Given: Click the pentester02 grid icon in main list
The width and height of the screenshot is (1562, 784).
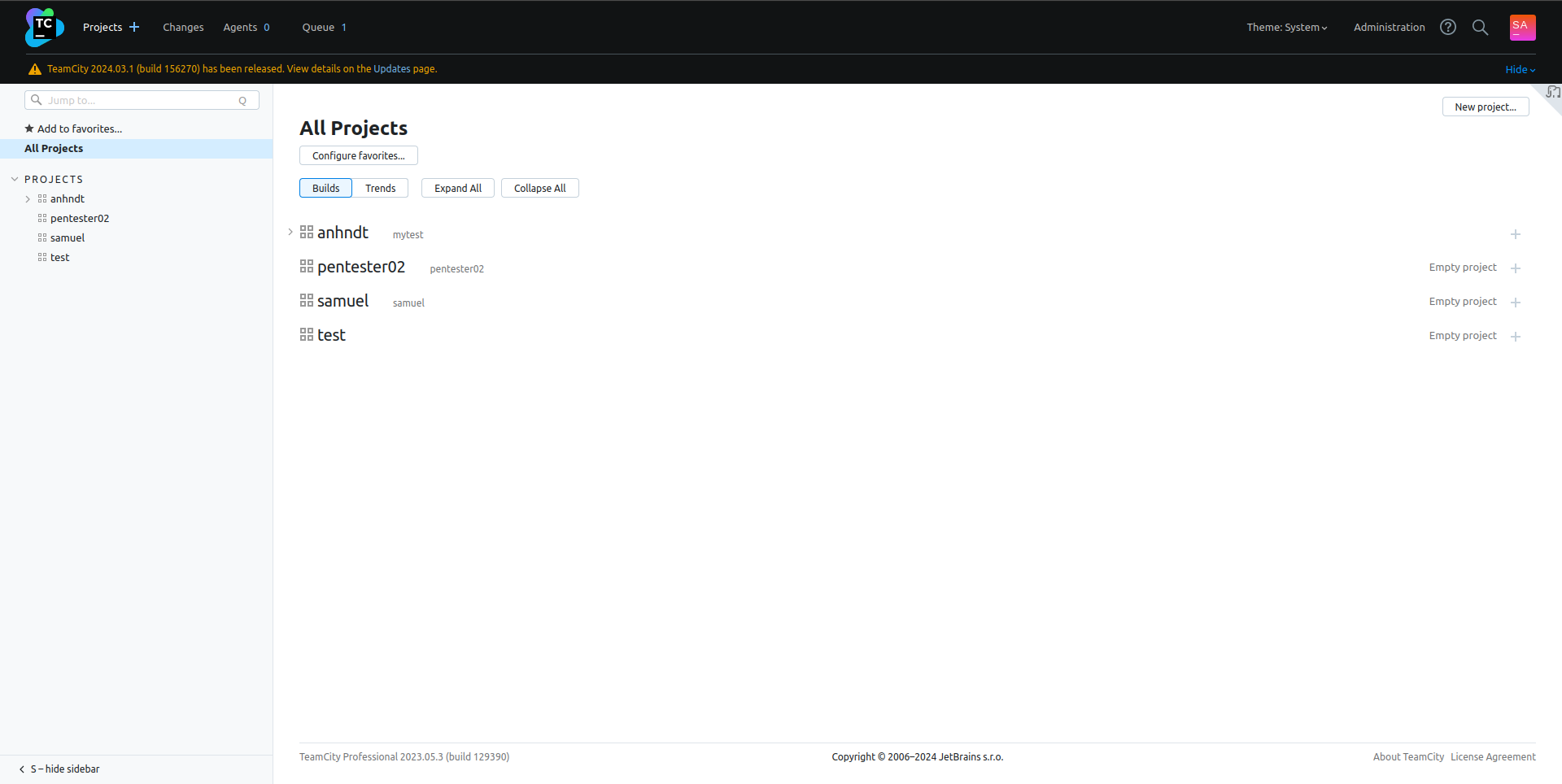Looking at the screenshot, I should point(307,266).
